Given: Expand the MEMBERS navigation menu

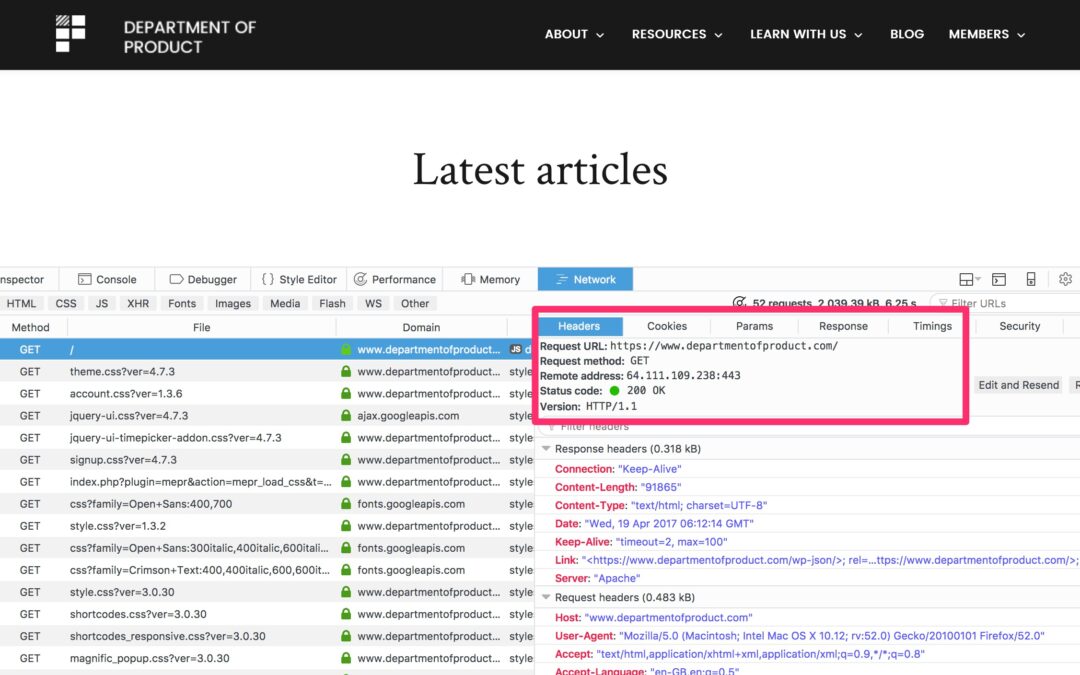Looking at the screenshot, I should click(x=986, y=34).
